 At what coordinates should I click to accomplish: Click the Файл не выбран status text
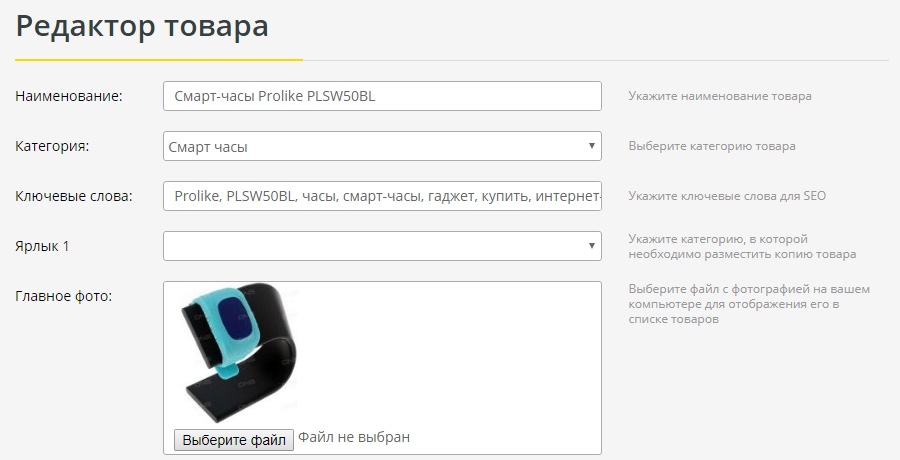[354, 438]
